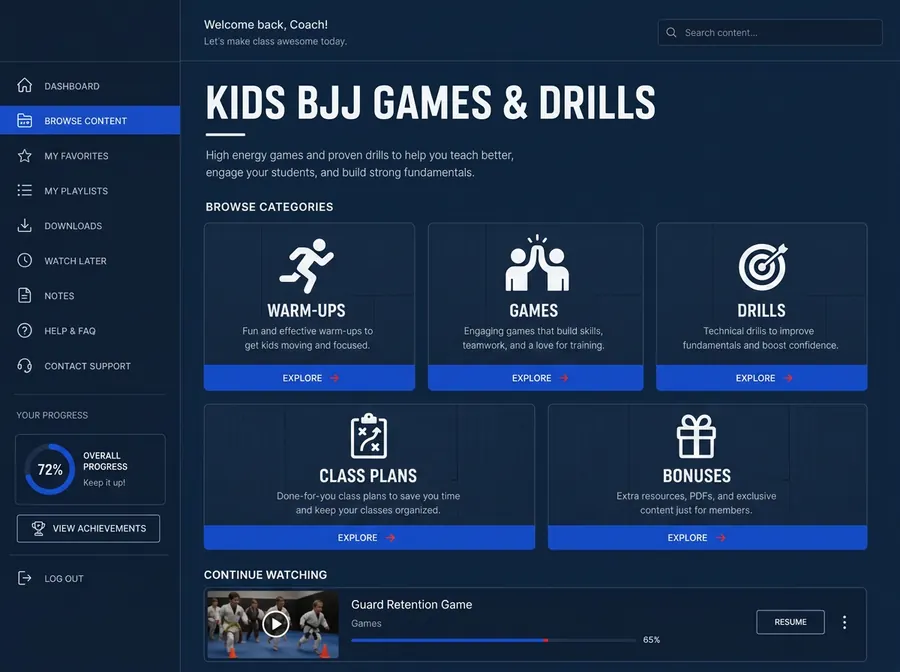Explore the Games category

[x=536, y=378]
